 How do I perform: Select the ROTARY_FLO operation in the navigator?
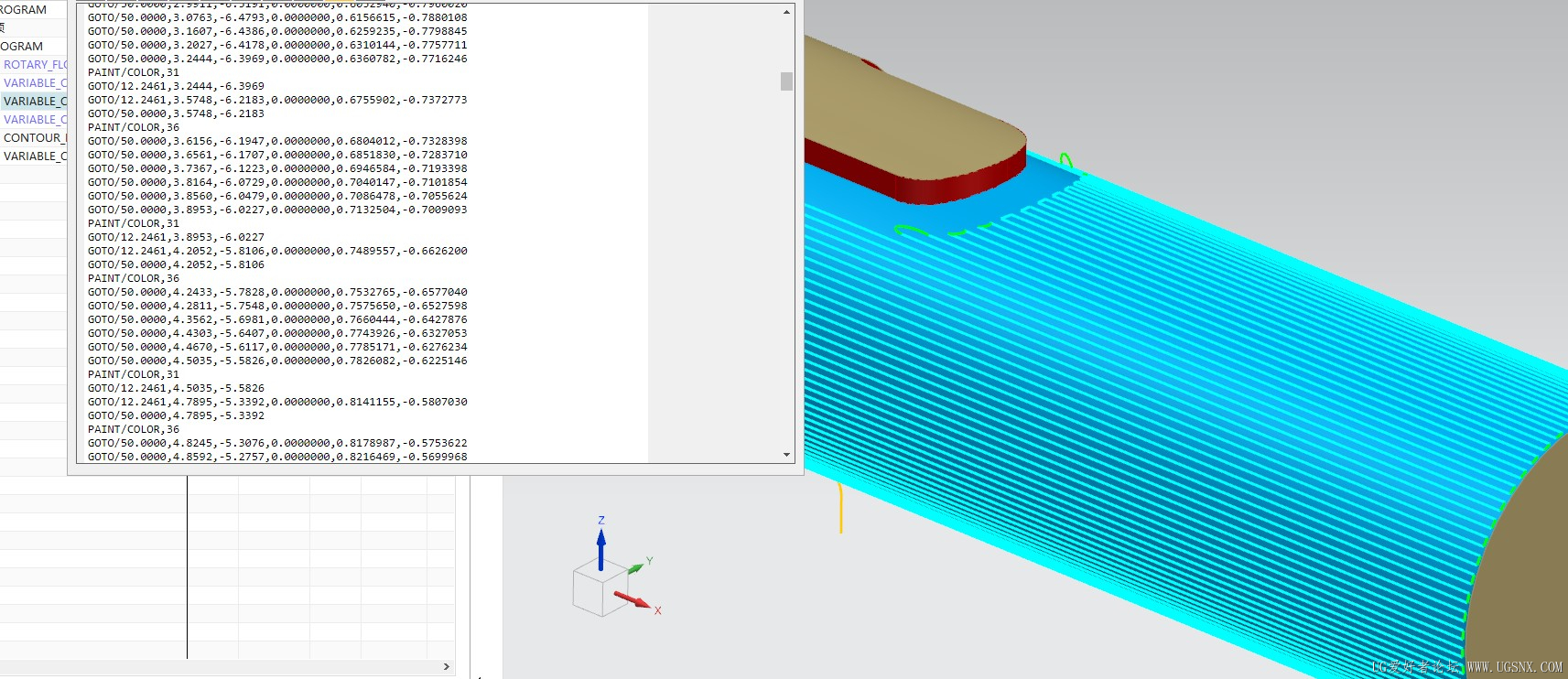[35, 65]
